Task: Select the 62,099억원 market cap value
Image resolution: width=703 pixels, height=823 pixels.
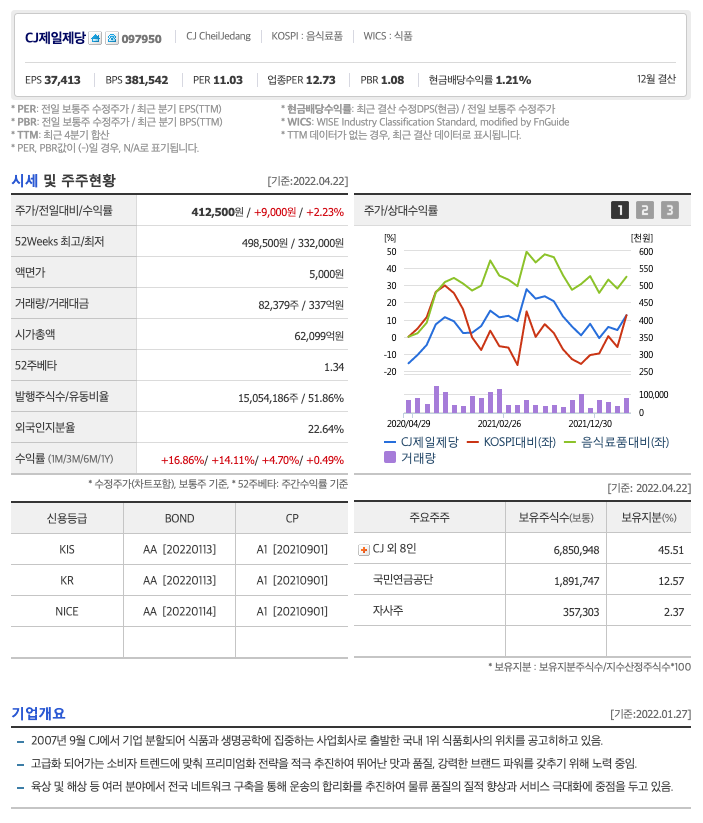Action: (x=319, y=336)
